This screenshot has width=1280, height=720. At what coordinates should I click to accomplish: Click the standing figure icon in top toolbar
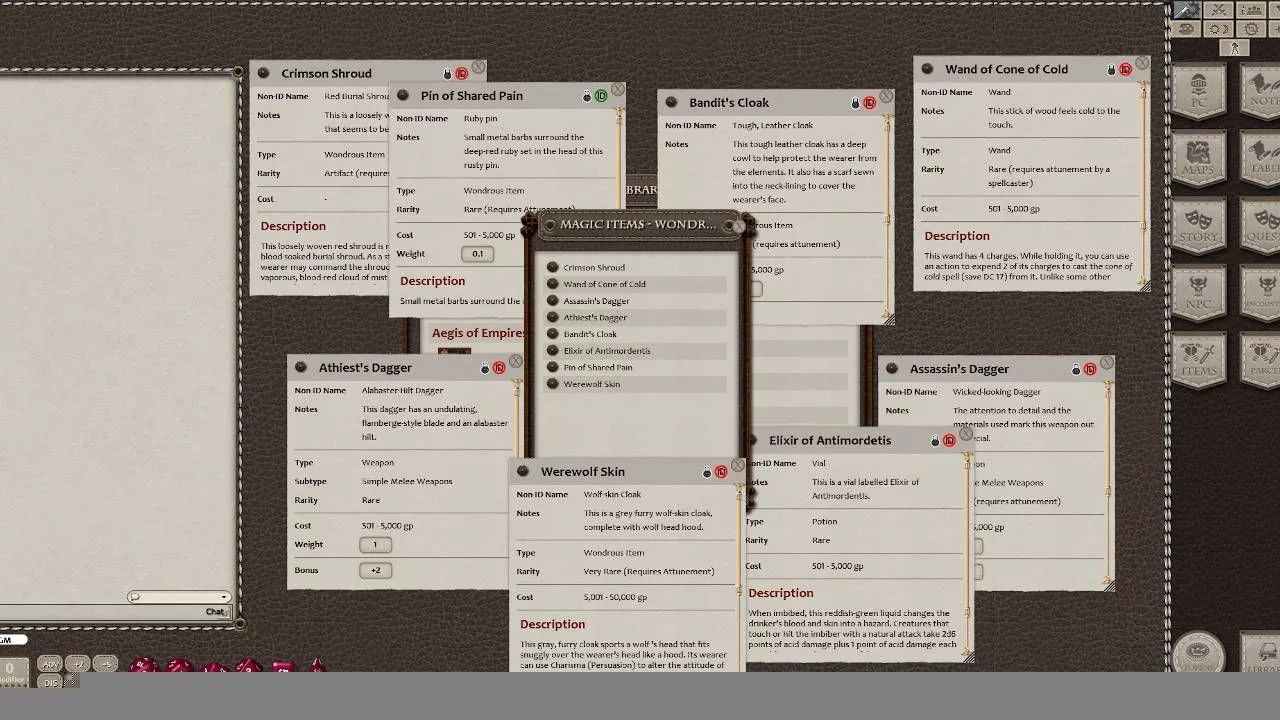pos(1235,47)
